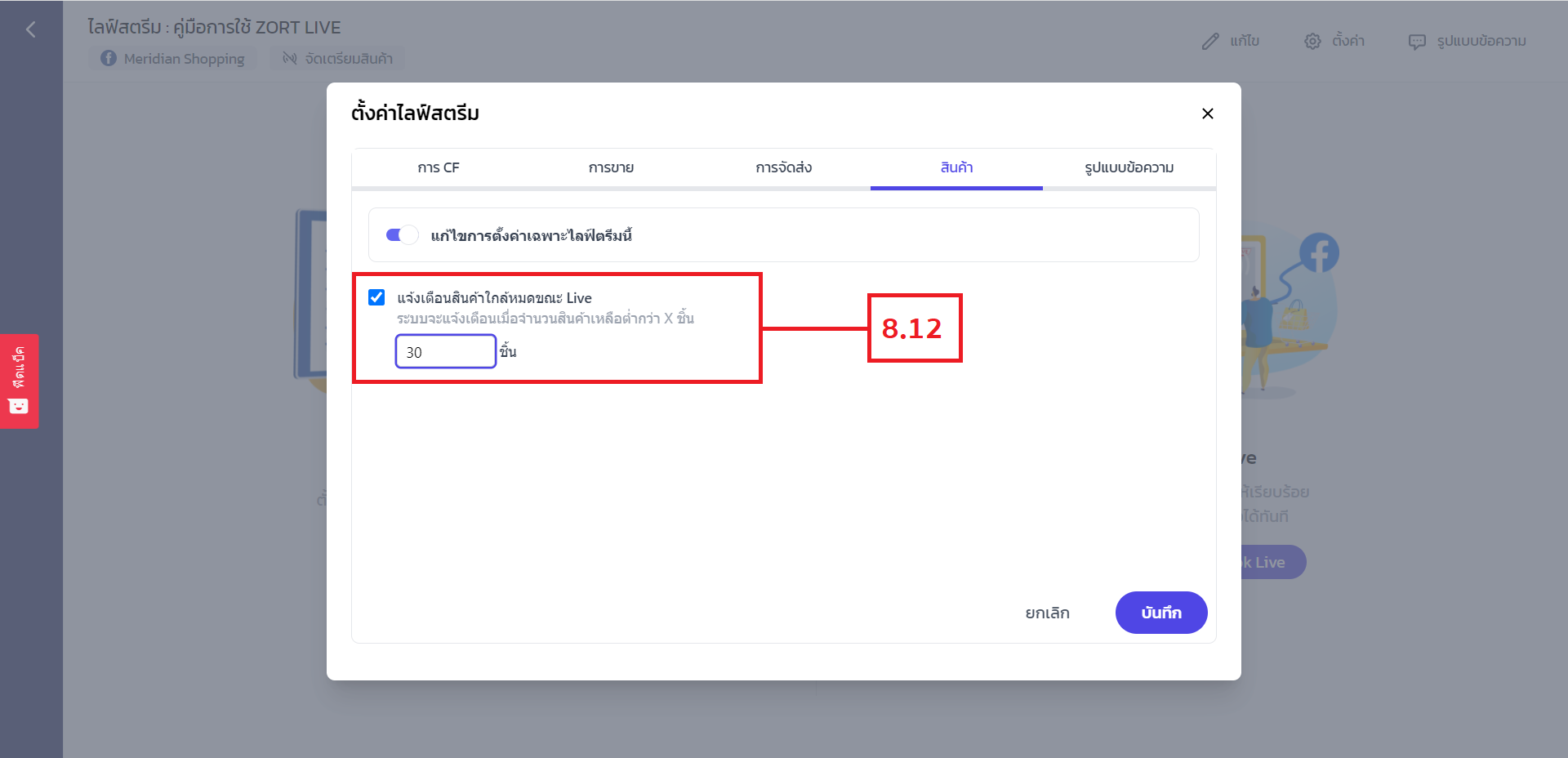
Task: Click the partially hidden Live button behind dialog
Action: (1272, 562)
